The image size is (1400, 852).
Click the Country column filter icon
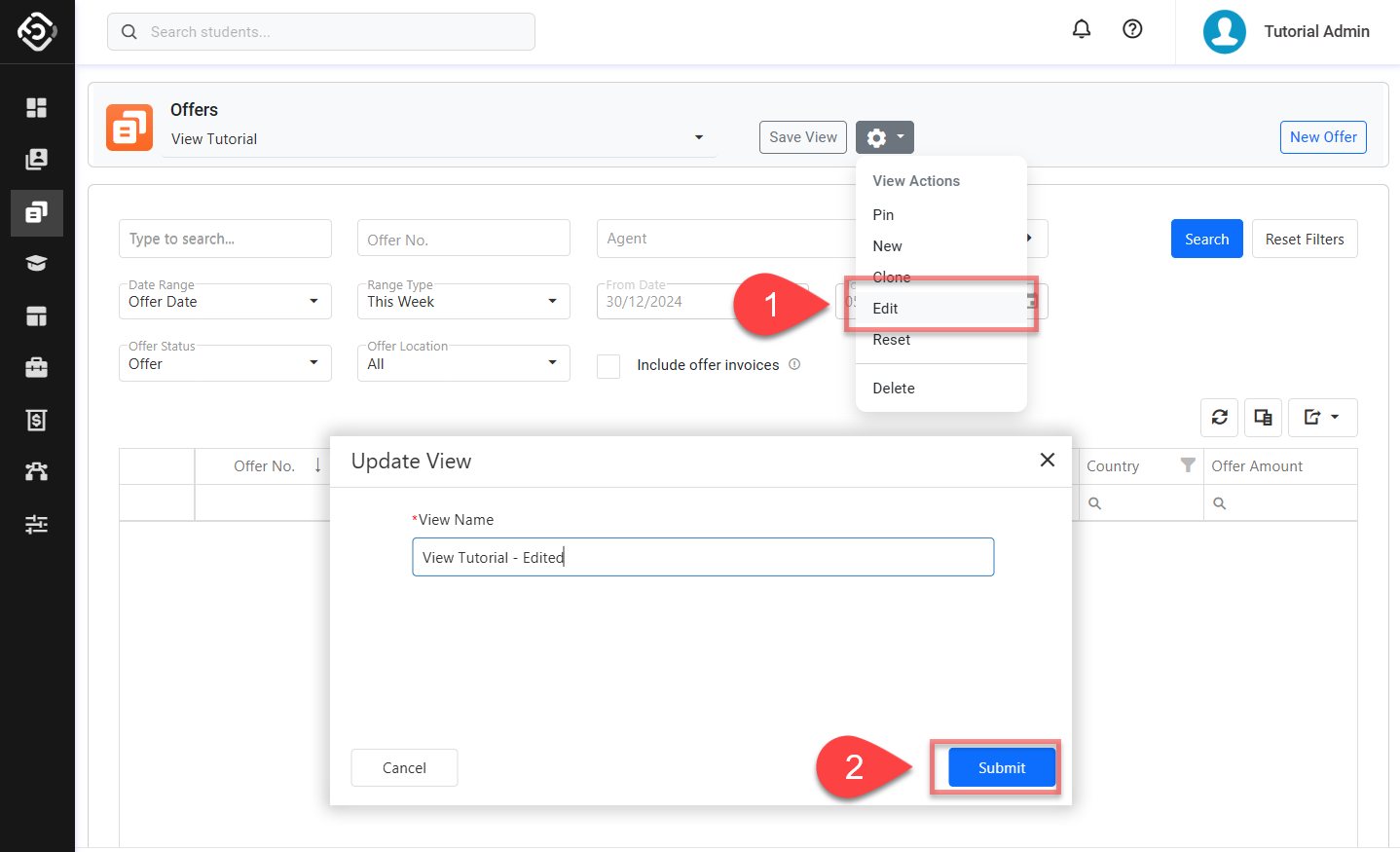tap(1187, 465)
